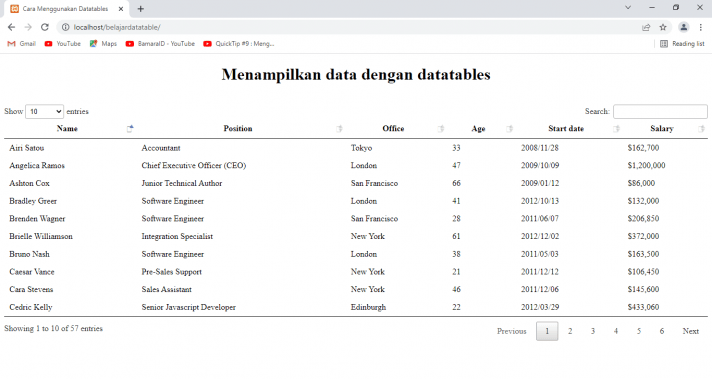Close the Cara Menggunakan Datatables tab
712x379 pixels.
pyautogui.click(x=121, y=9)
